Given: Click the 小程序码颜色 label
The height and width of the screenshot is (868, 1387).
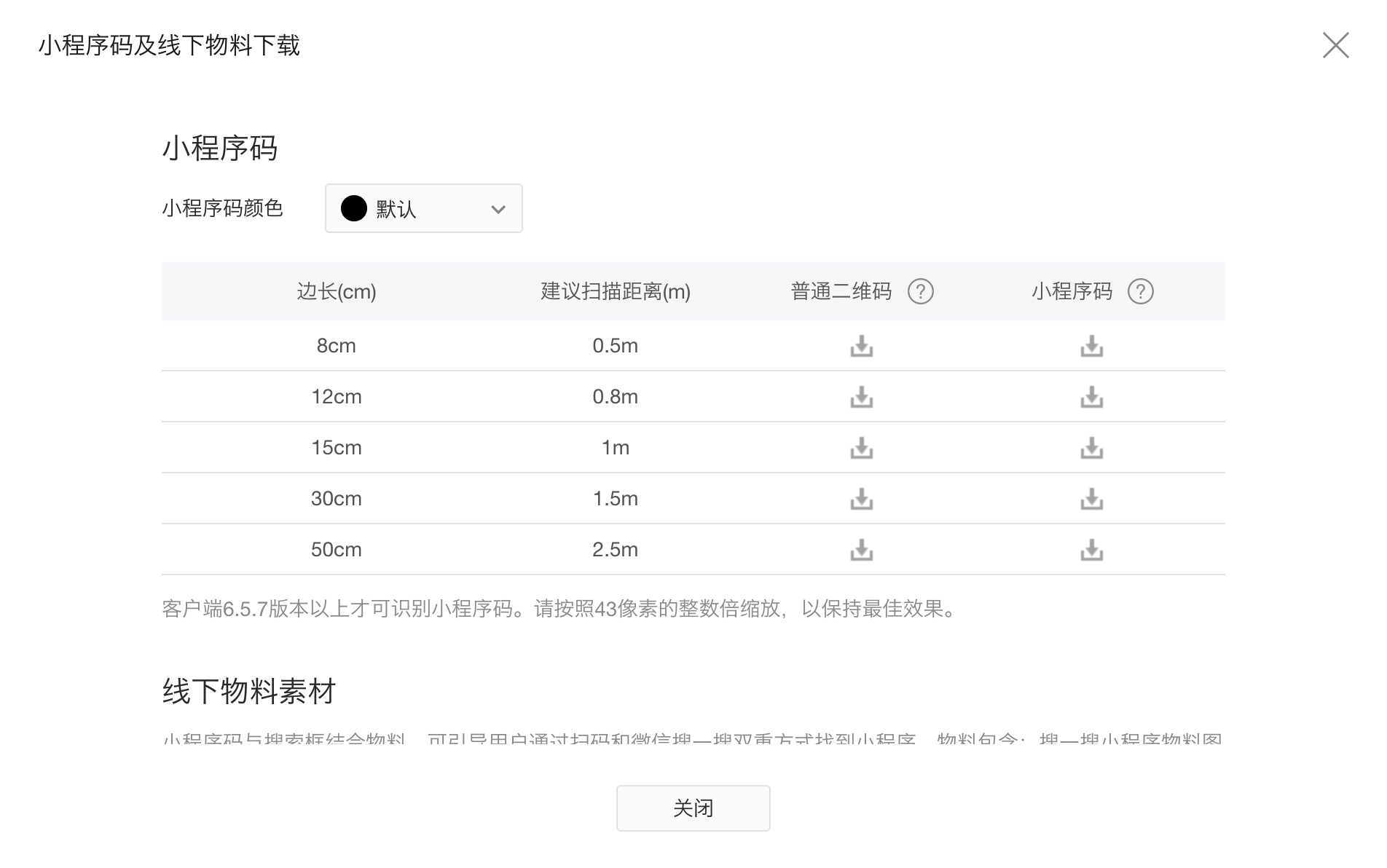Looking at the screenshot, I should (222, 208).
